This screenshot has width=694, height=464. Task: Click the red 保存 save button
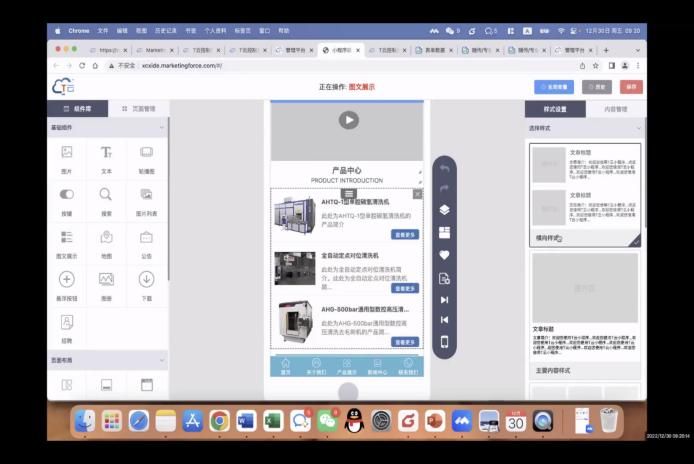click(630, 87)
